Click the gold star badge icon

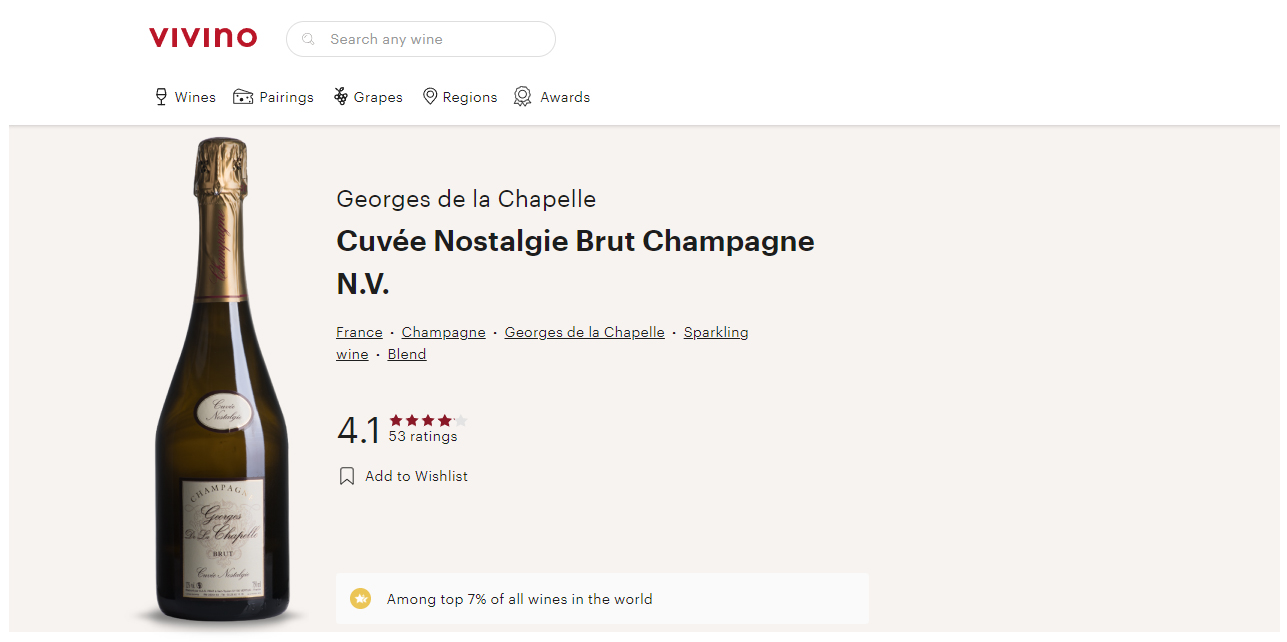(x=360, y=599)
